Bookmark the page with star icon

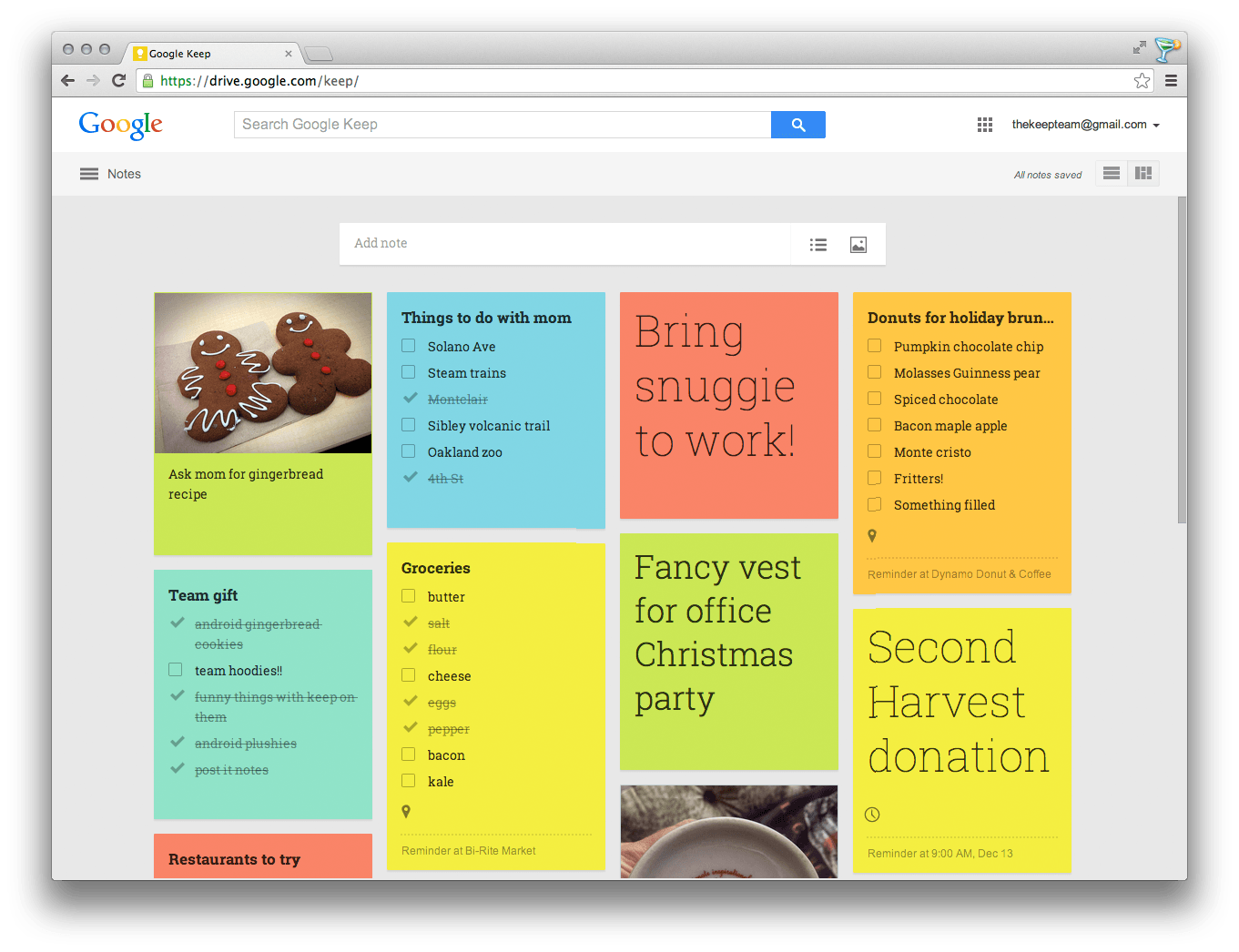tap(1142, 81)
